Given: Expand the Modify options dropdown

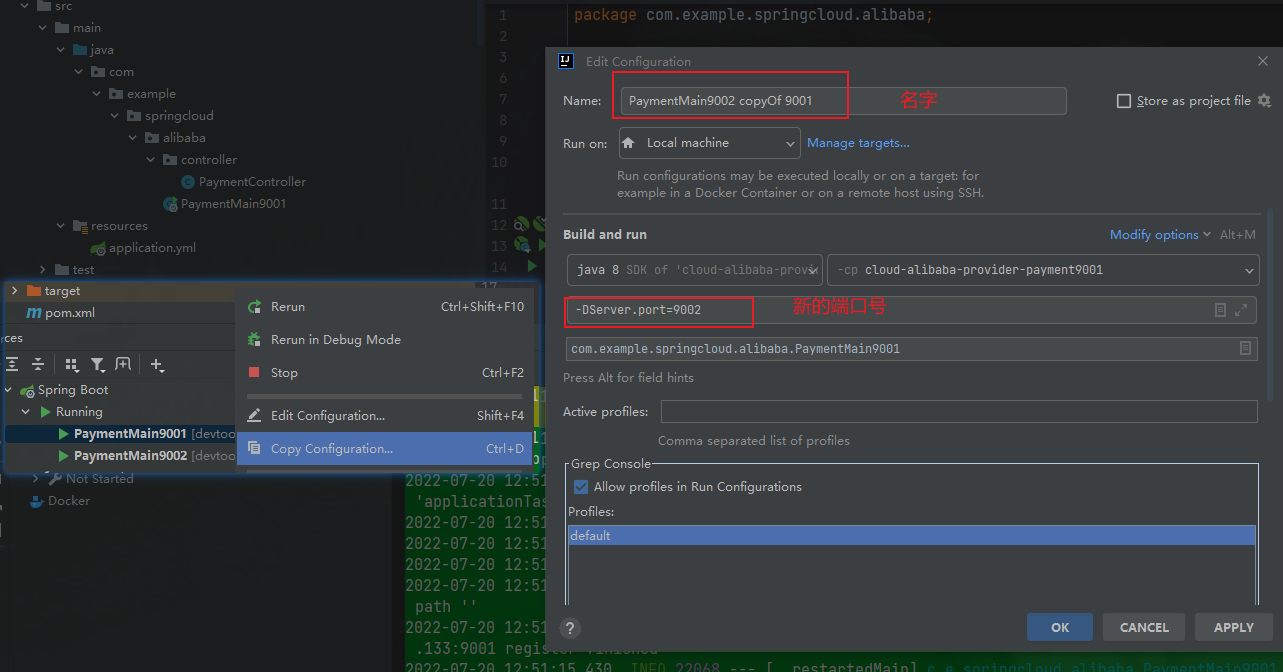Looking at the screenshot, I should tap(1159, 235).
